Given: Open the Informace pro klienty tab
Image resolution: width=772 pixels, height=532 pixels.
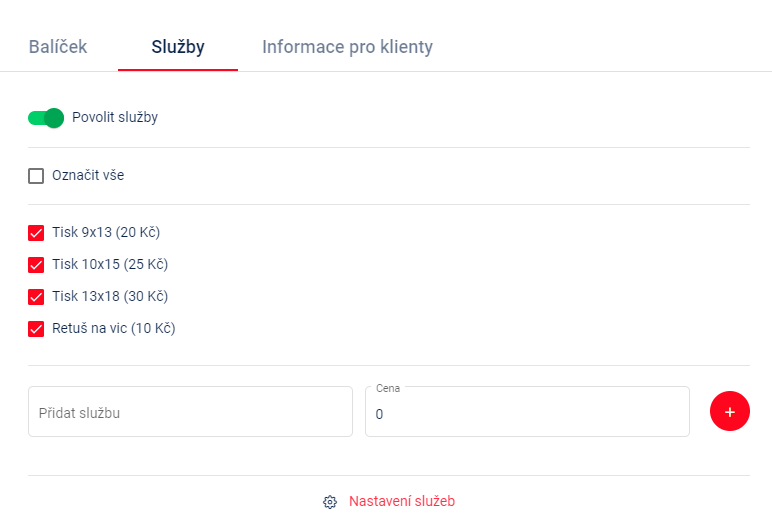Looking at the screenshot, I should pyautogui.click(x=348, y=47).
